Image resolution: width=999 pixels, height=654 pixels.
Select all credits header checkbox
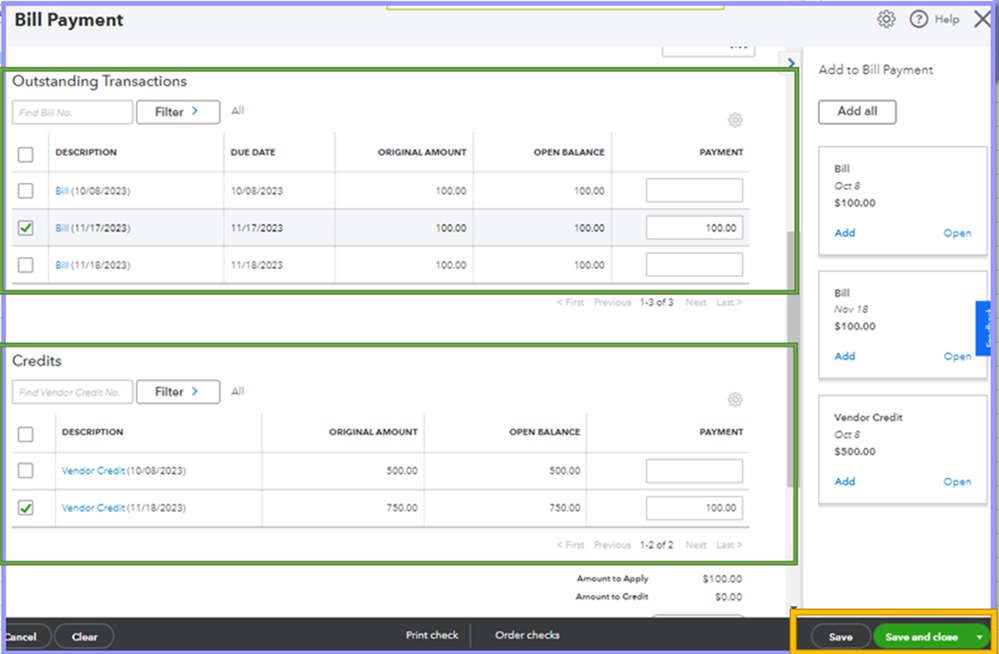25,434
